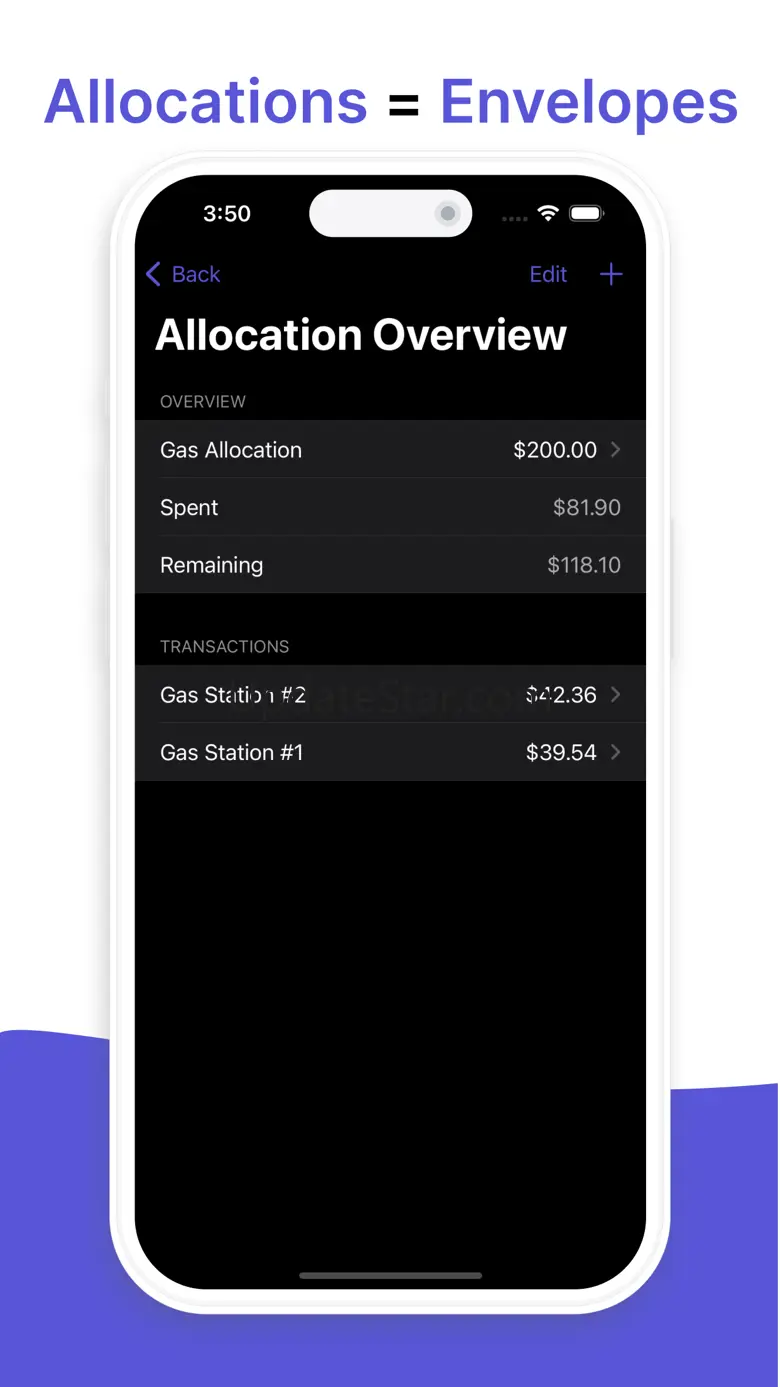
Task: Tap the Back text label
Action: pyautogui.click(x=196, y=274)
